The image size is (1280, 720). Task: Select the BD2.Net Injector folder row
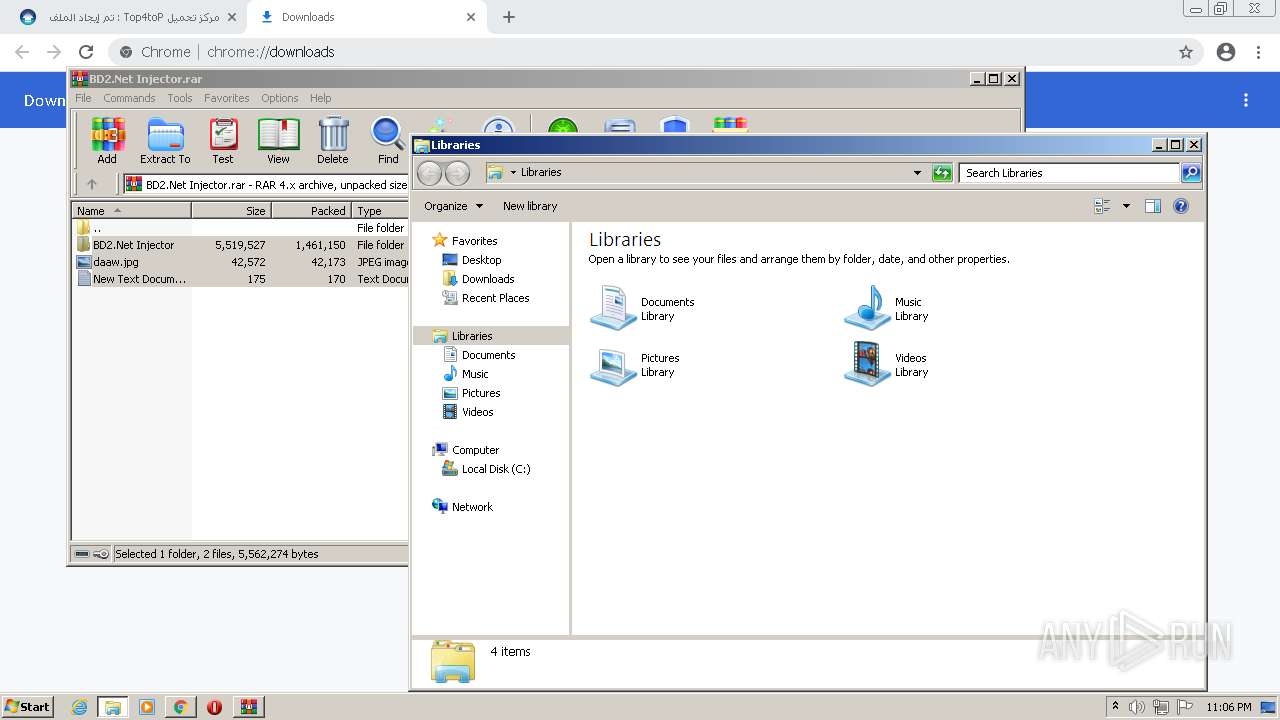coord(240,245)
